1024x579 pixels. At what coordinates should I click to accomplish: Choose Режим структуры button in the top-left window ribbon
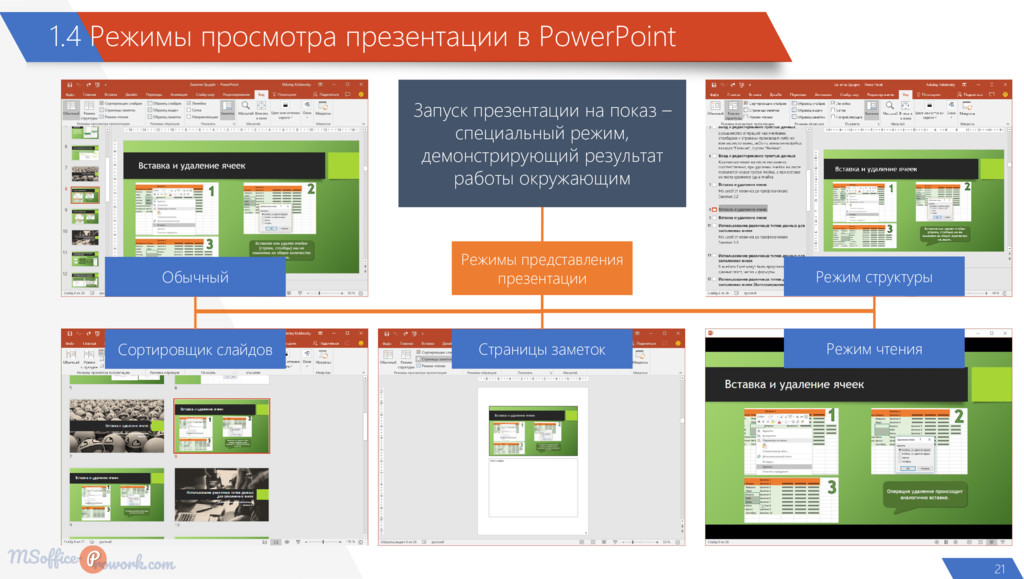pos(89,109)
